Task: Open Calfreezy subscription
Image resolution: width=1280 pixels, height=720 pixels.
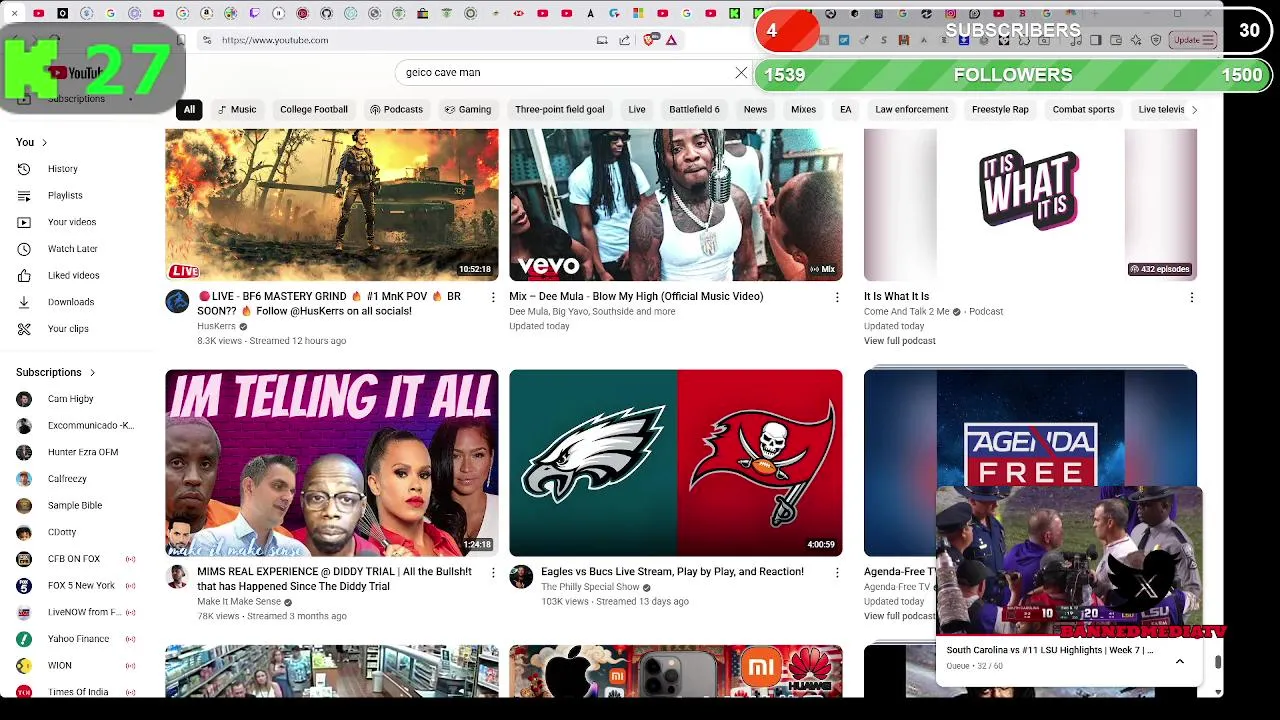Action: point(67,479)
